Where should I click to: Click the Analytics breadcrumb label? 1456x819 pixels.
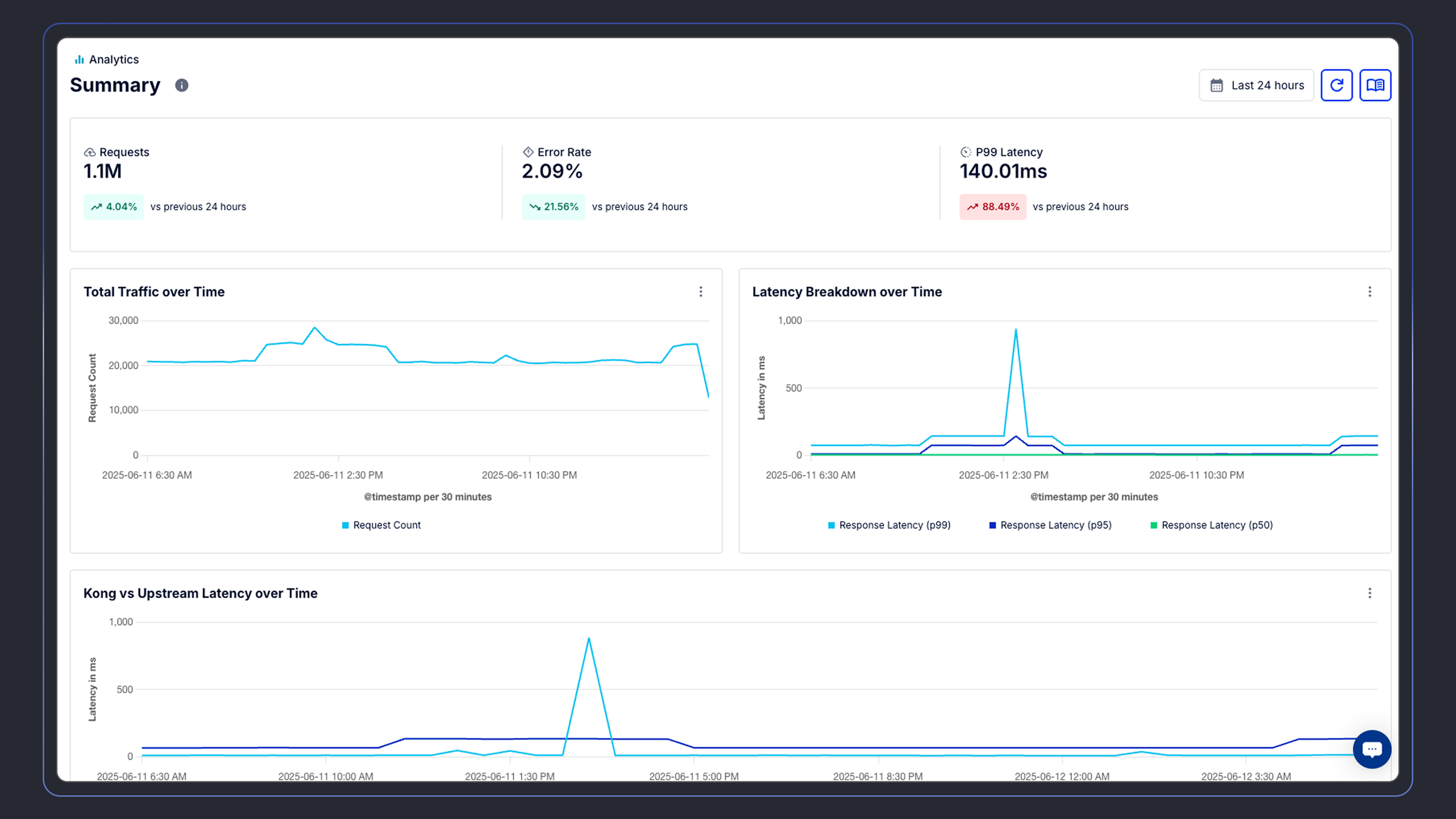click(x=114, y=60)
